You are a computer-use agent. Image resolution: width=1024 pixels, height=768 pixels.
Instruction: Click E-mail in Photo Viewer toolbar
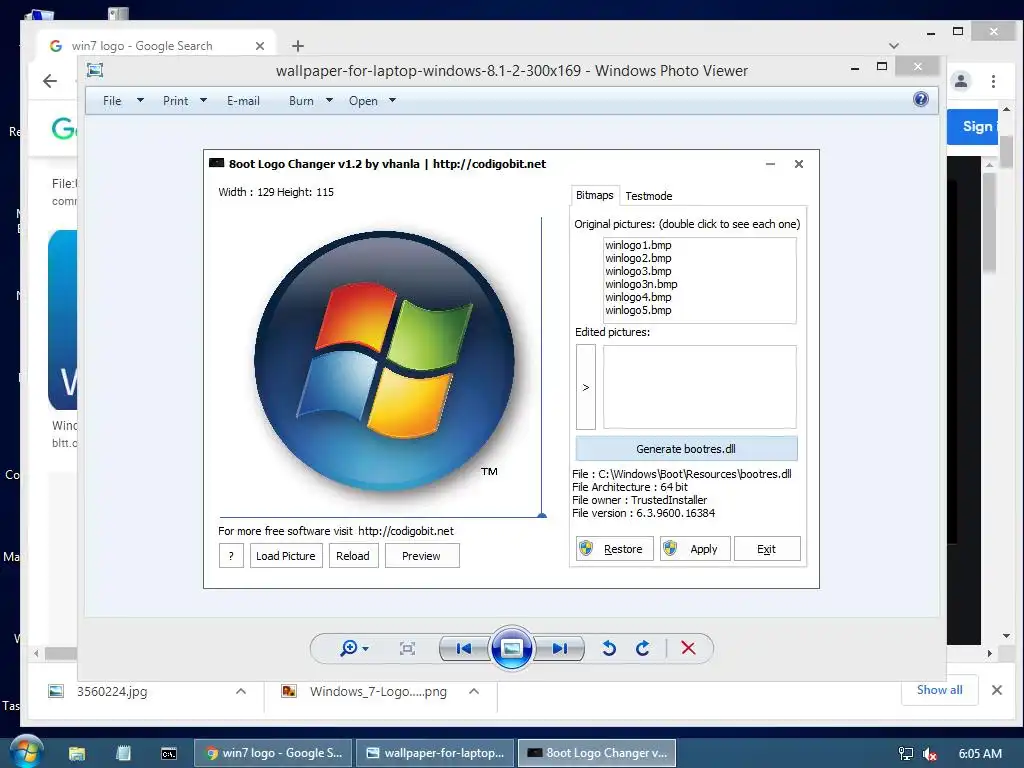(244, 101)
